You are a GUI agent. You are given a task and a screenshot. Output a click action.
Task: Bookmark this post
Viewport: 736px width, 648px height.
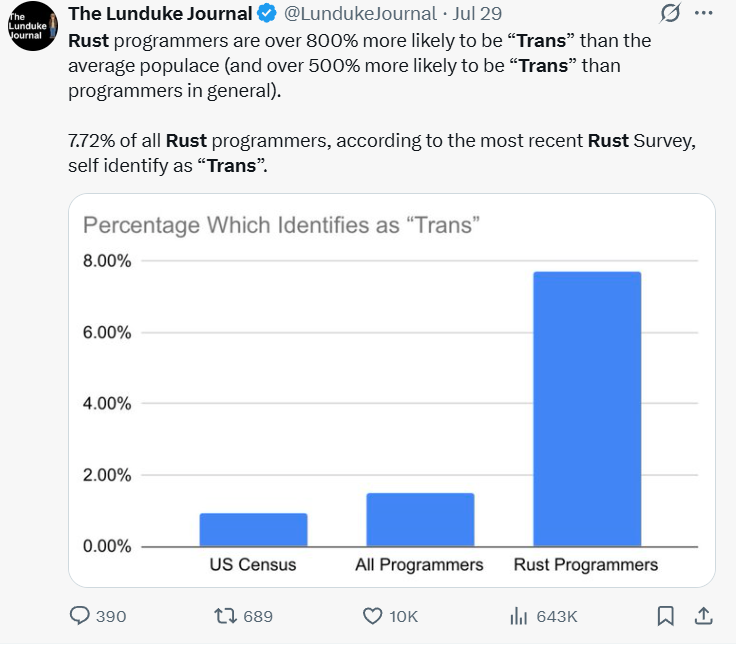coord(666,616)
